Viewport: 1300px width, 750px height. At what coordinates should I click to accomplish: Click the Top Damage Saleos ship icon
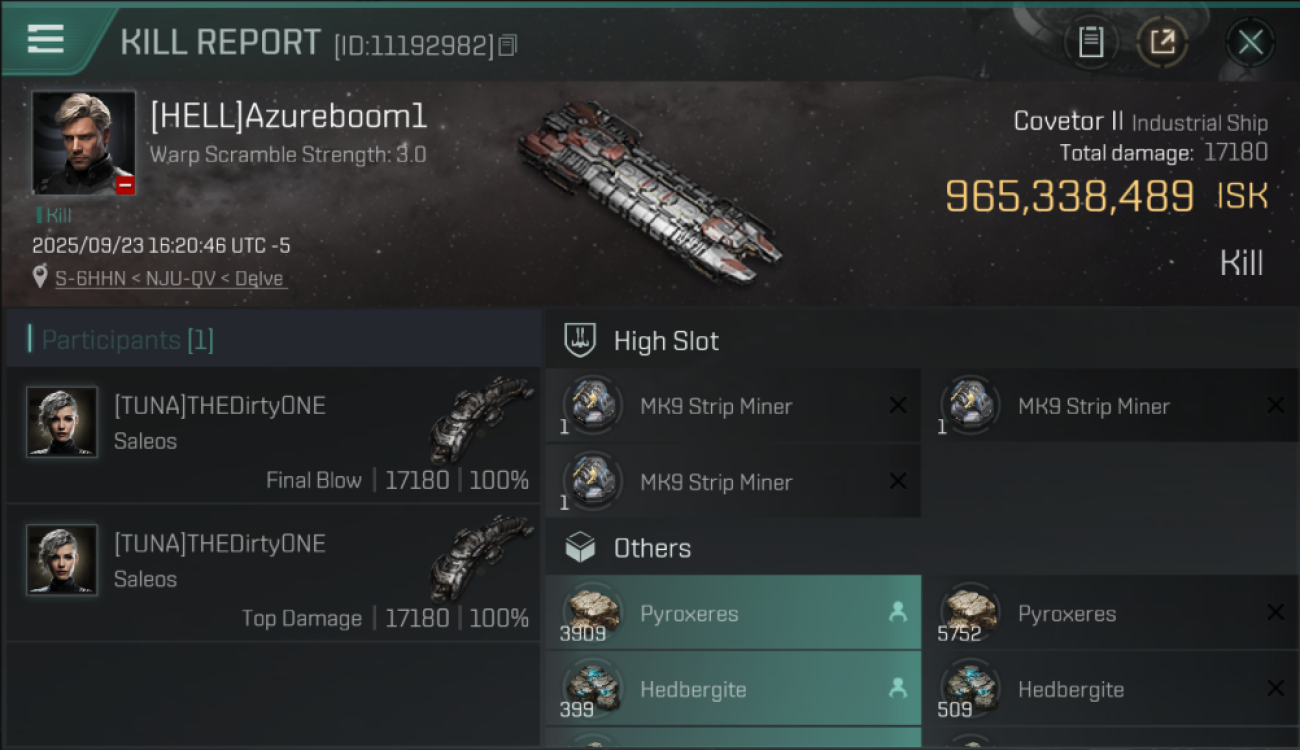tap(481, 558)
